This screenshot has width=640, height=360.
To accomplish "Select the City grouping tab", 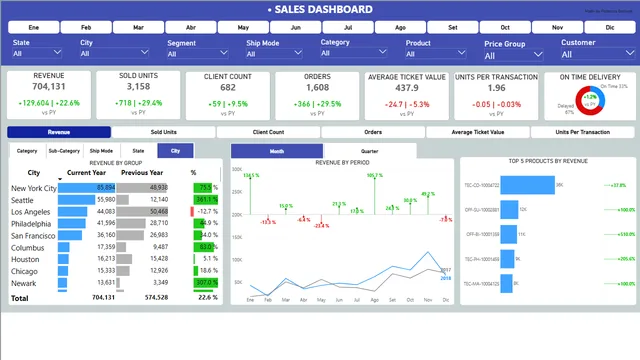I will tap(176, 151).
